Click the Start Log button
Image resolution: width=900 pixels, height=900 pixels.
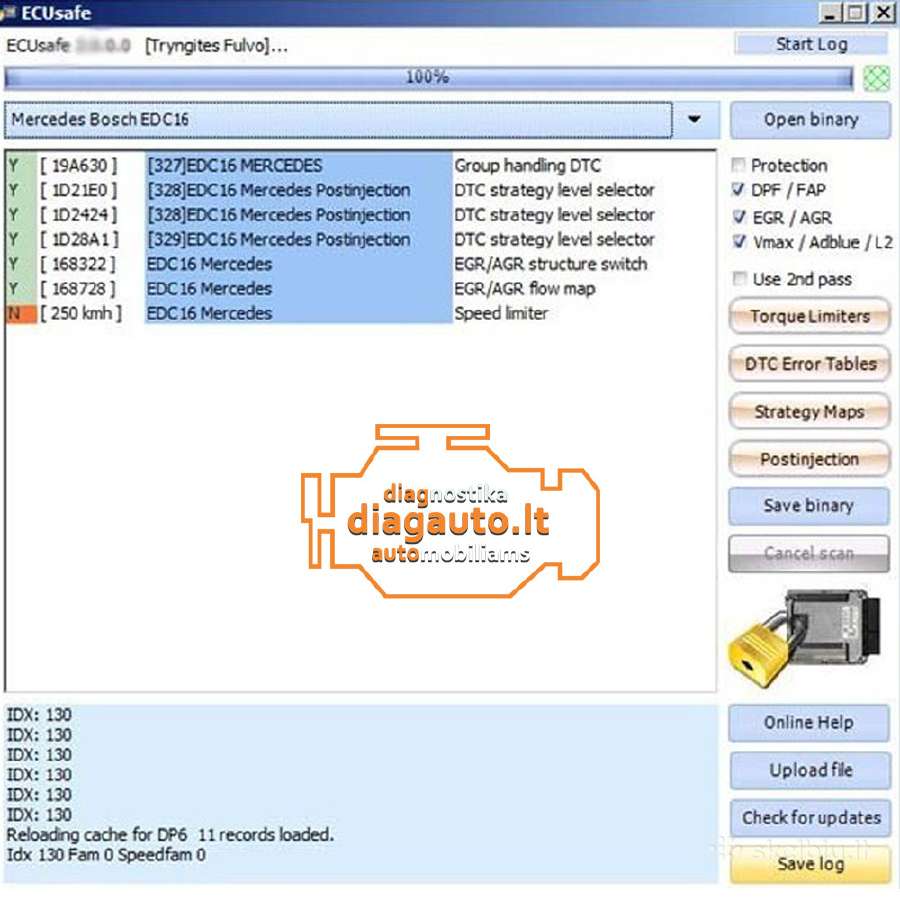tap(812, 44)
